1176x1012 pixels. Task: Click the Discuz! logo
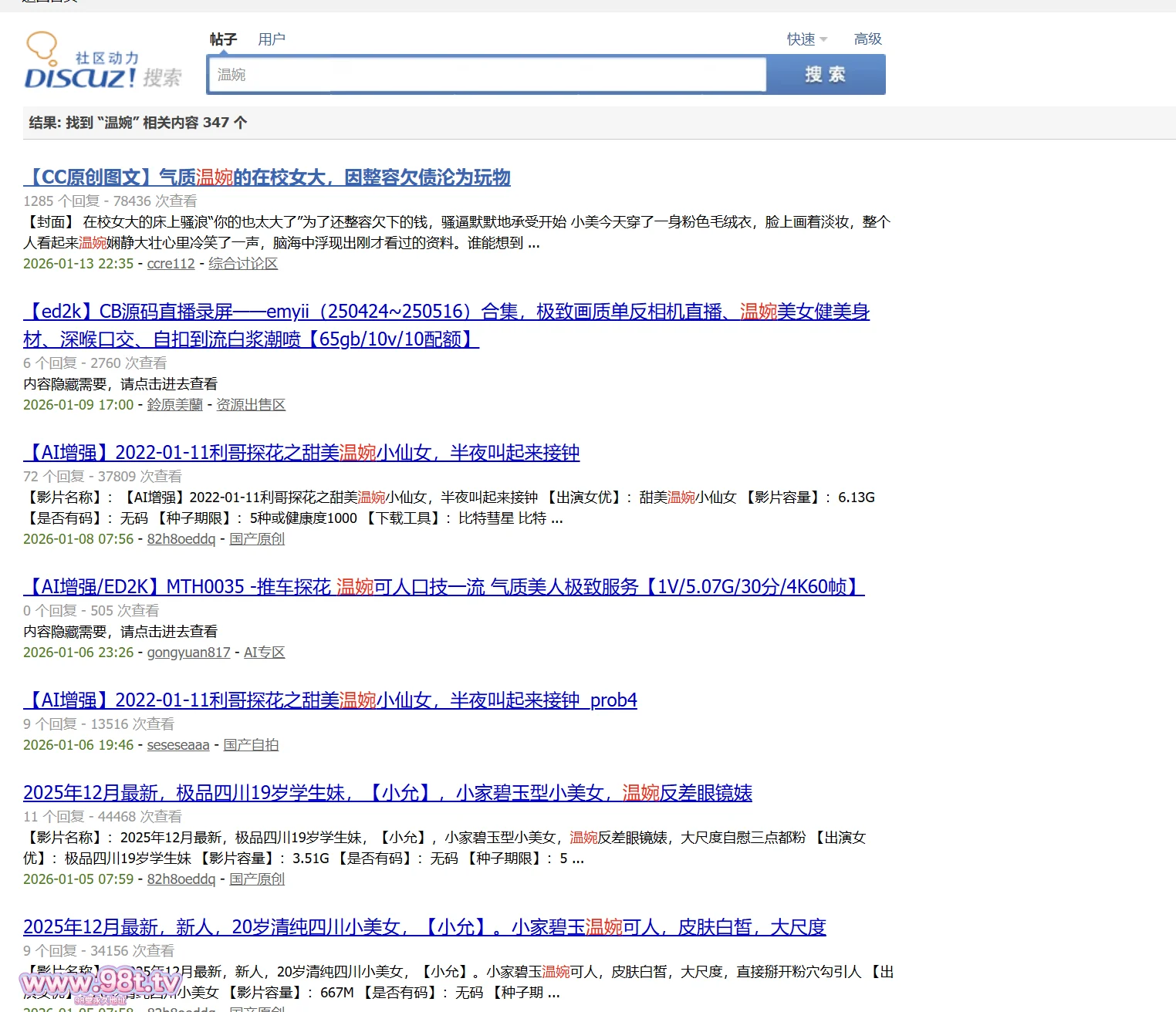[x=103, y=62]
